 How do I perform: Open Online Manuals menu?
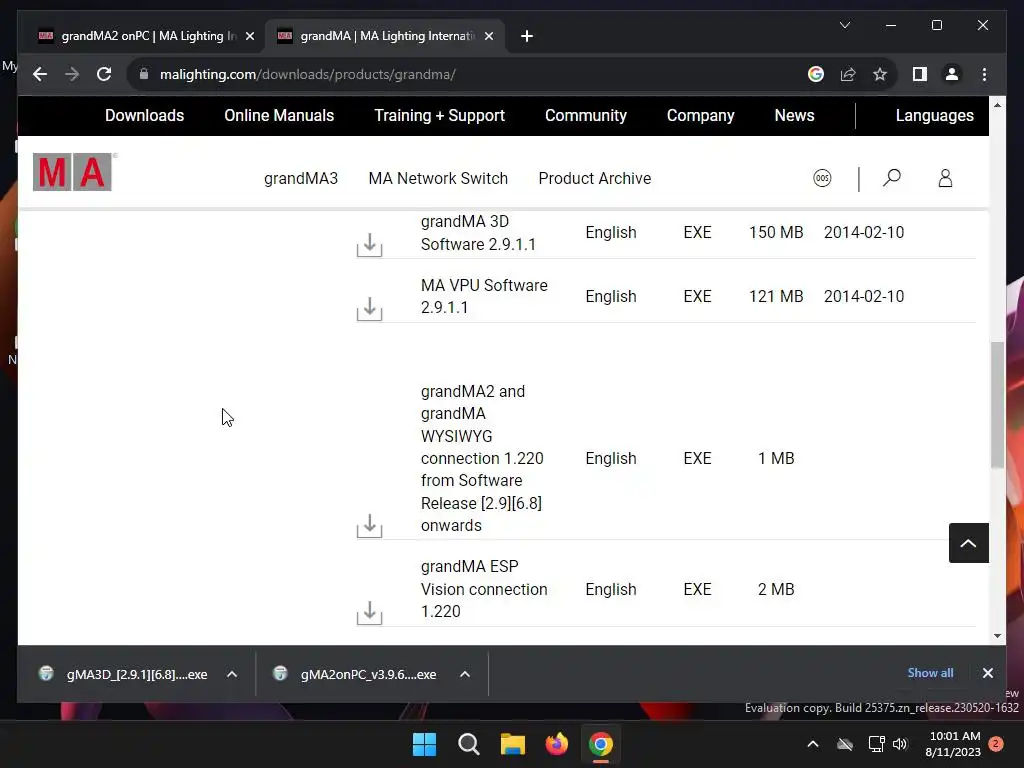[x=279, y=116]
